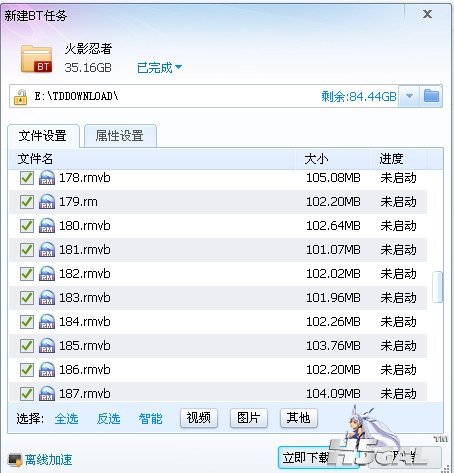Toggle the 185.rmvb checkbox

point(27,346)
